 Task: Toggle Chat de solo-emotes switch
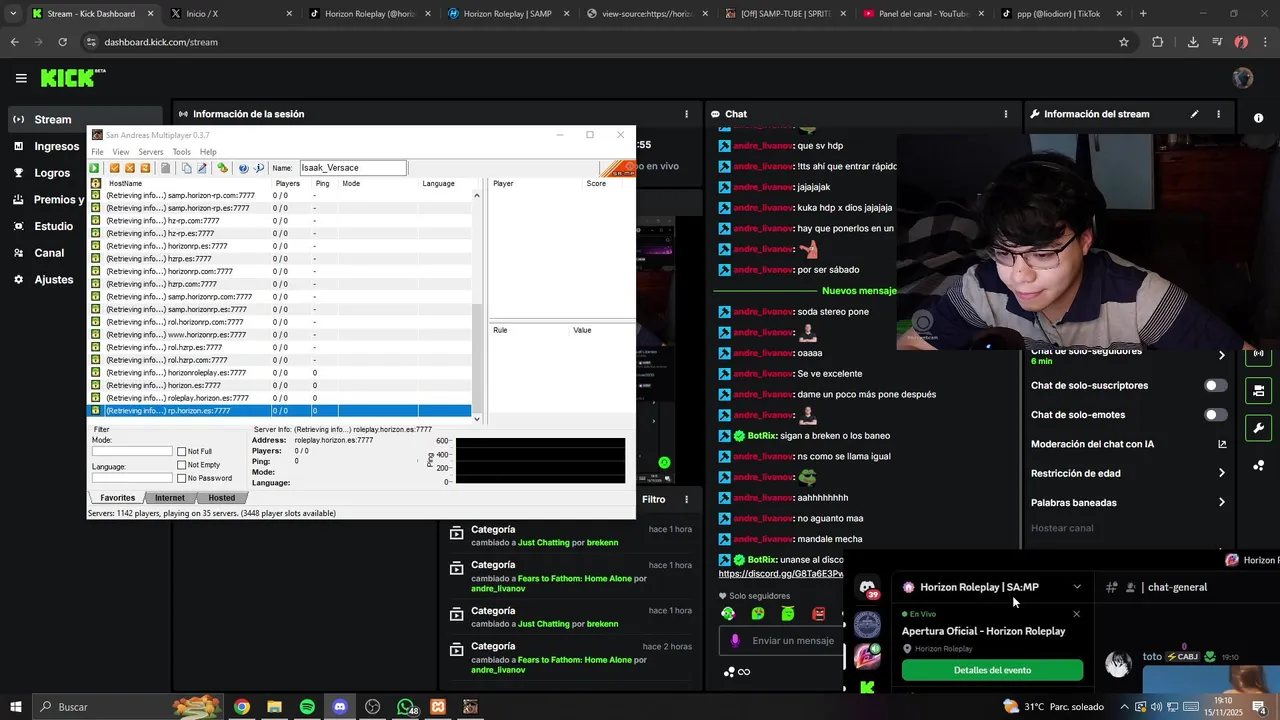pyautogui.click(x=1215, y=415)
